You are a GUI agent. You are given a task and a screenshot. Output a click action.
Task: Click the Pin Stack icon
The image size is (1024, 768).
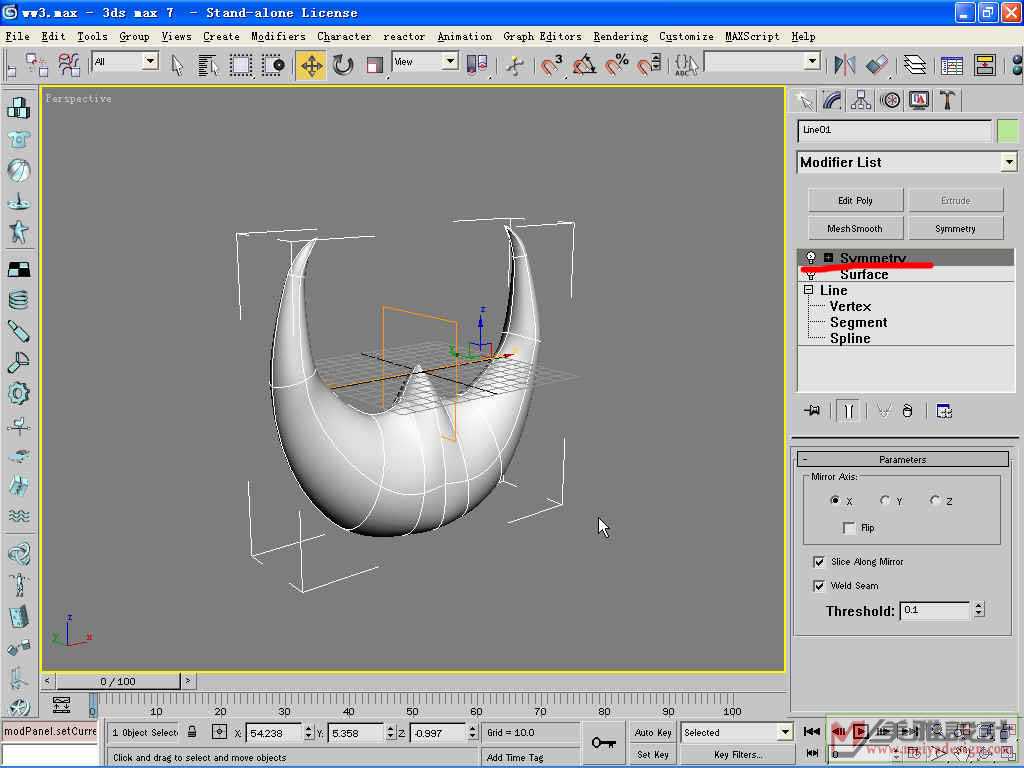[812, 411]
